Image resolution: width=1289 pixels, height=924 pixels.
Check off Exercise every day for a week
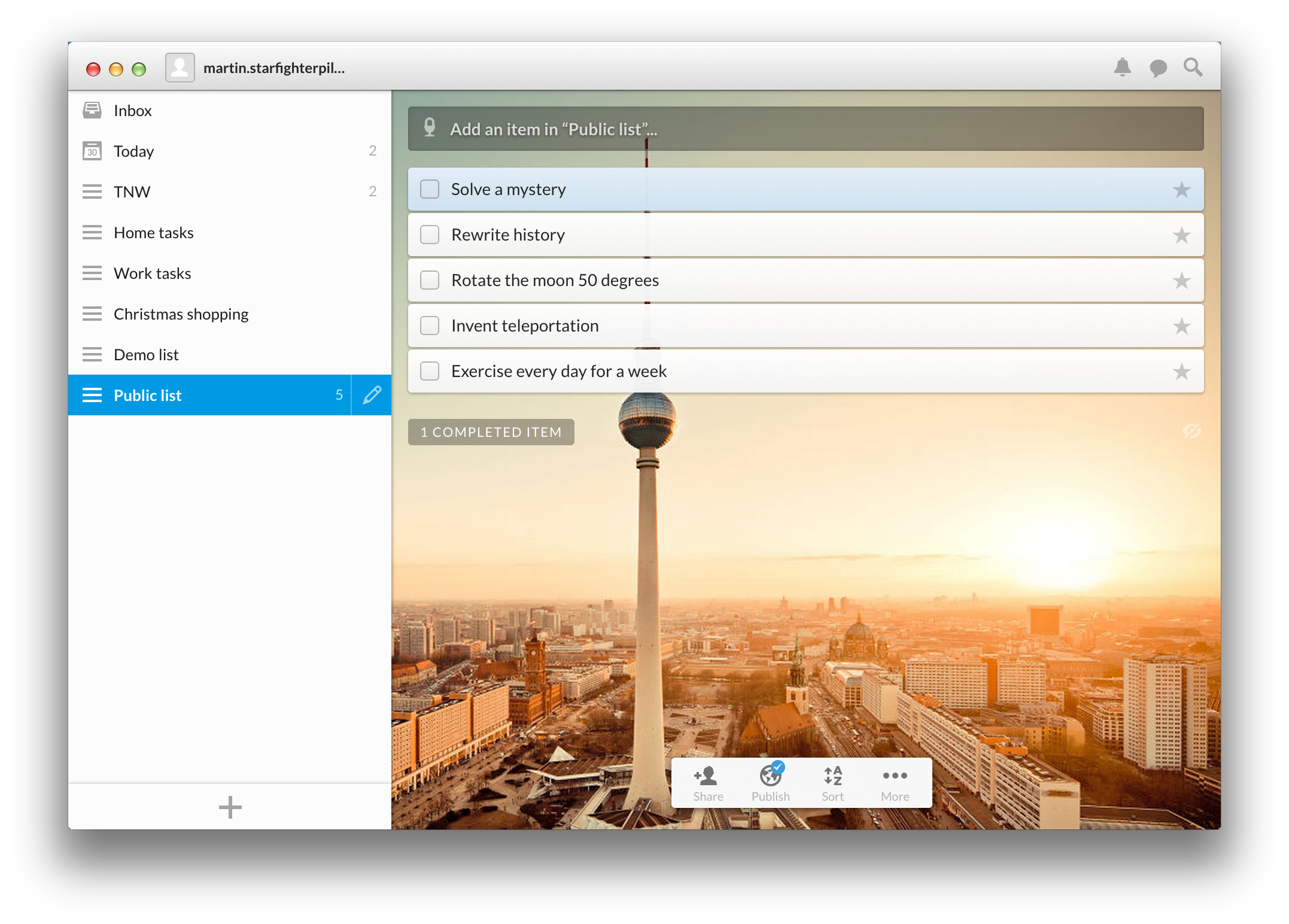(x=430, y=371)
